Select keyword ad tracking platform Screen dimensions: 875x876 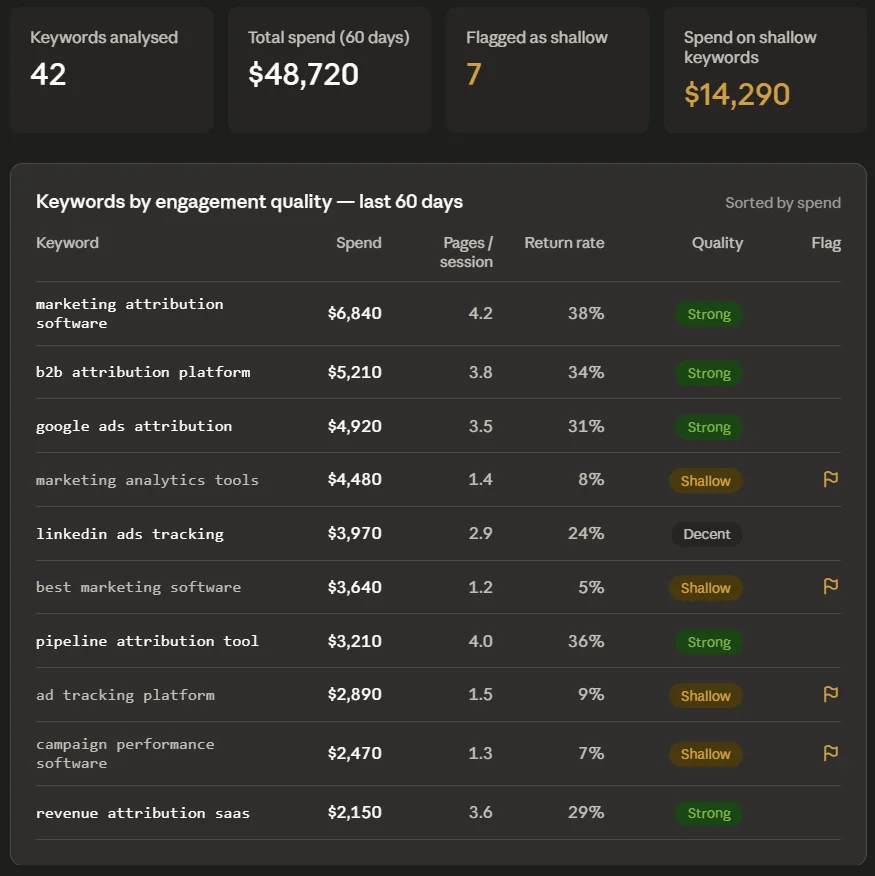[125, 695]
